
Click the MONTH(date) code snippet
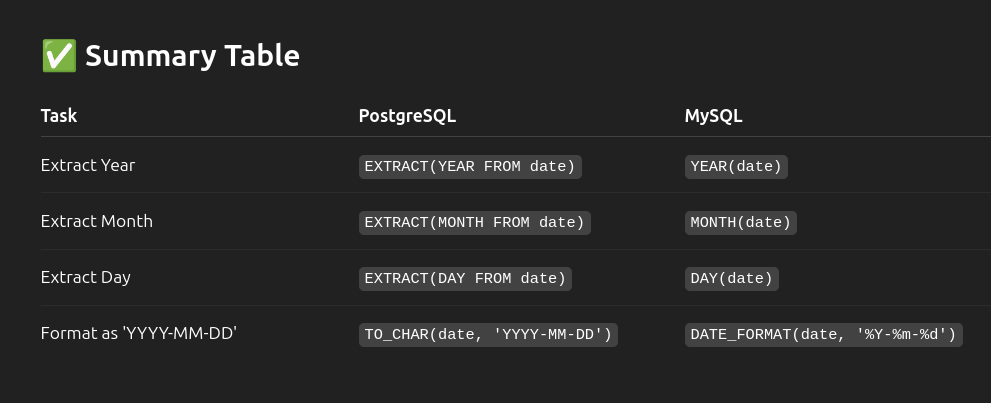coord(741,223)
